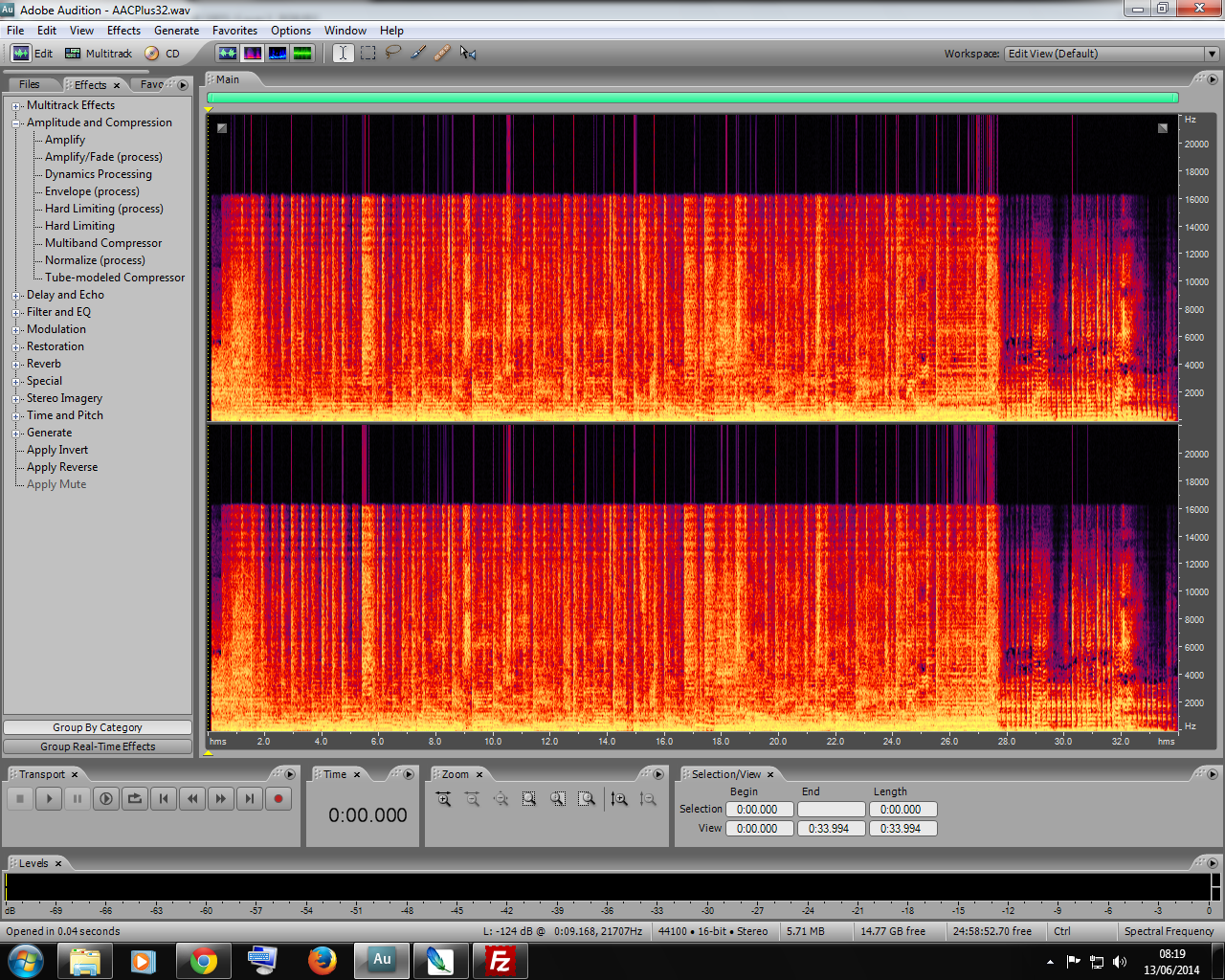This screenshot has width=1225, height=980.
Task: Click the Zoom In Vertically icon
Action: point(619,798)
